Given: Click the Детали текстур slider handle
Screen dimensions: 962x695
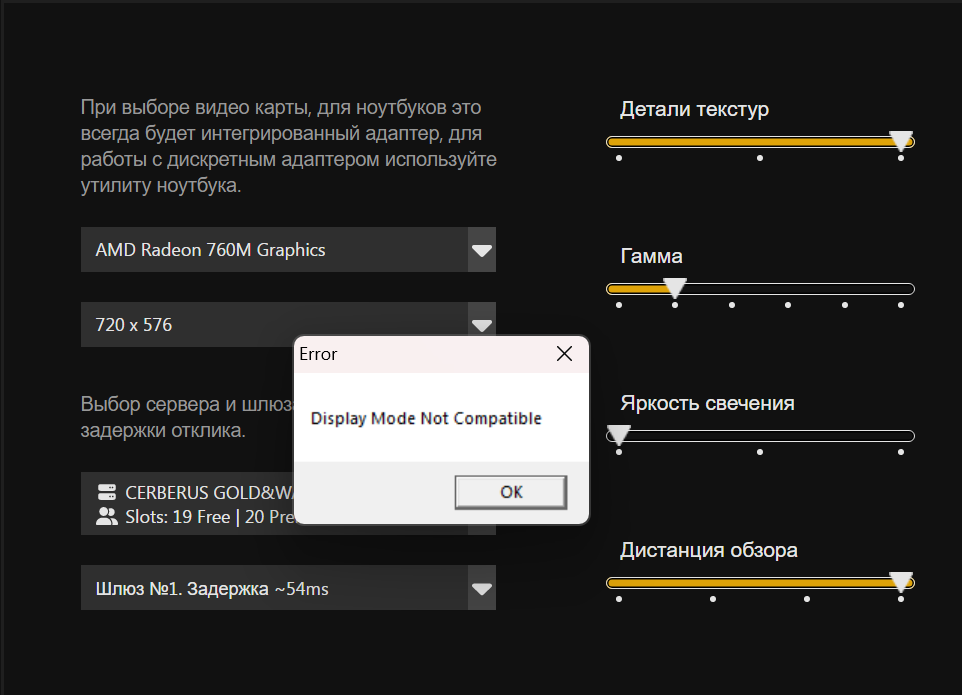Looking at the screenshot, I should tap(901, 140).
